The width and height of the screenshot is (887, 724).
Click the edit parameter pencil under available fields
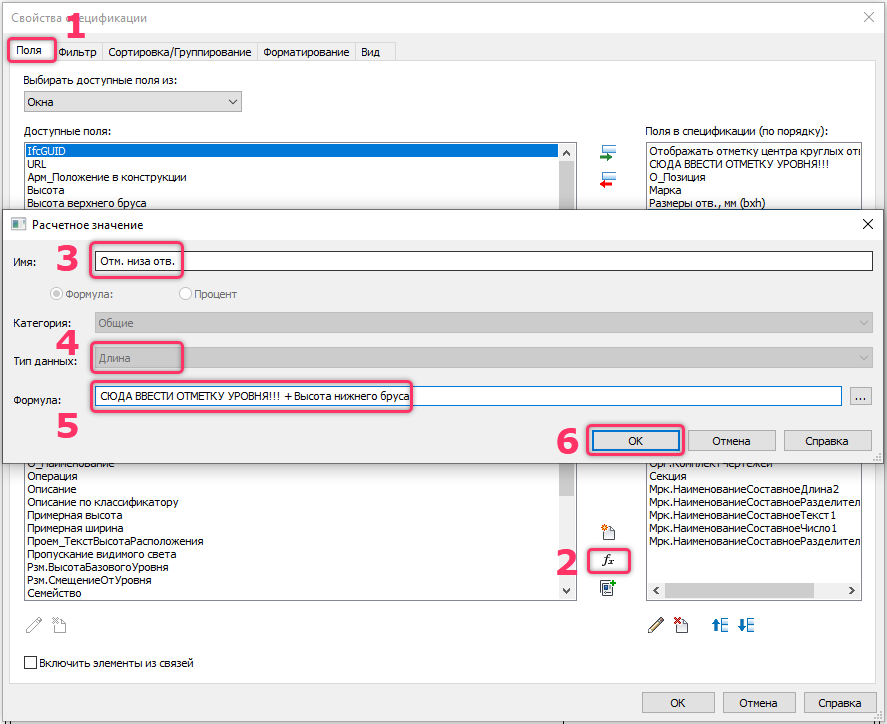point(34,625)
